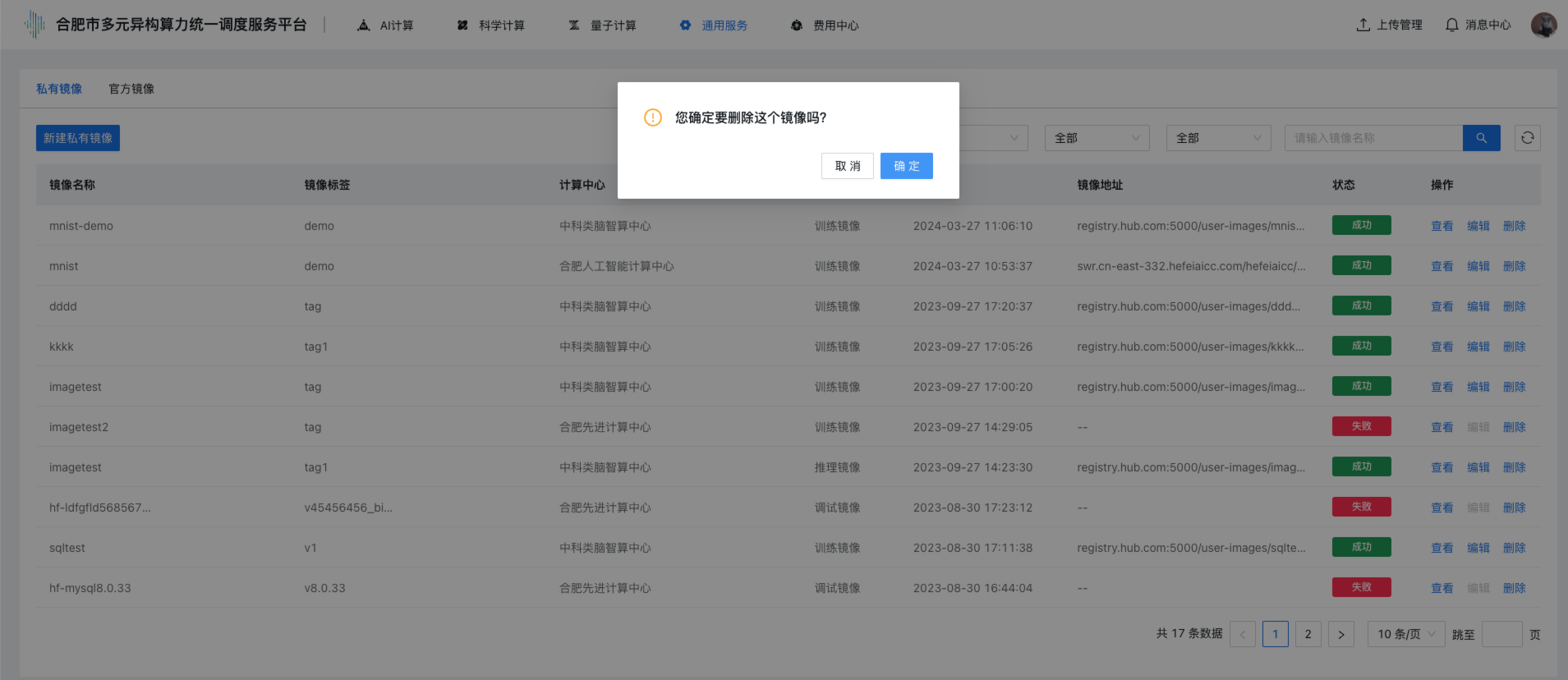
Task: Open the message center bell icon
Action: tap(1451, 25)
